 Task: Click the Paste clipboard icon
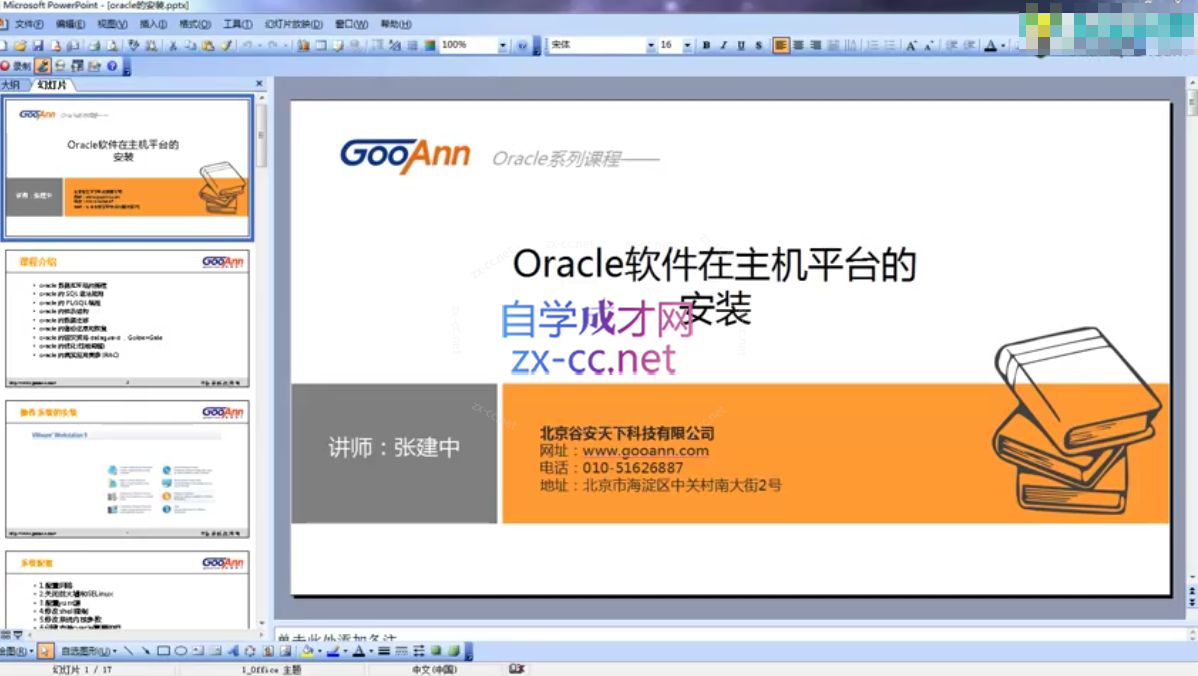coord(208,46)
